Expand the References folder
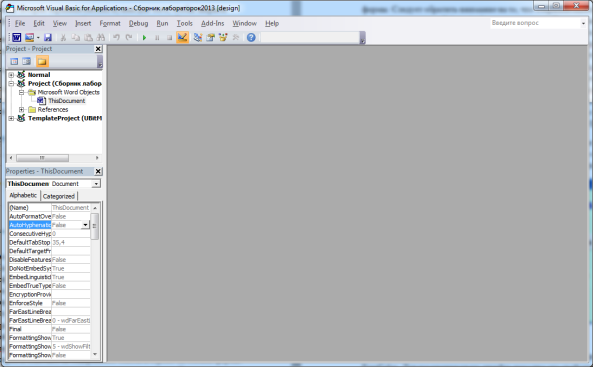 (22, 110)
